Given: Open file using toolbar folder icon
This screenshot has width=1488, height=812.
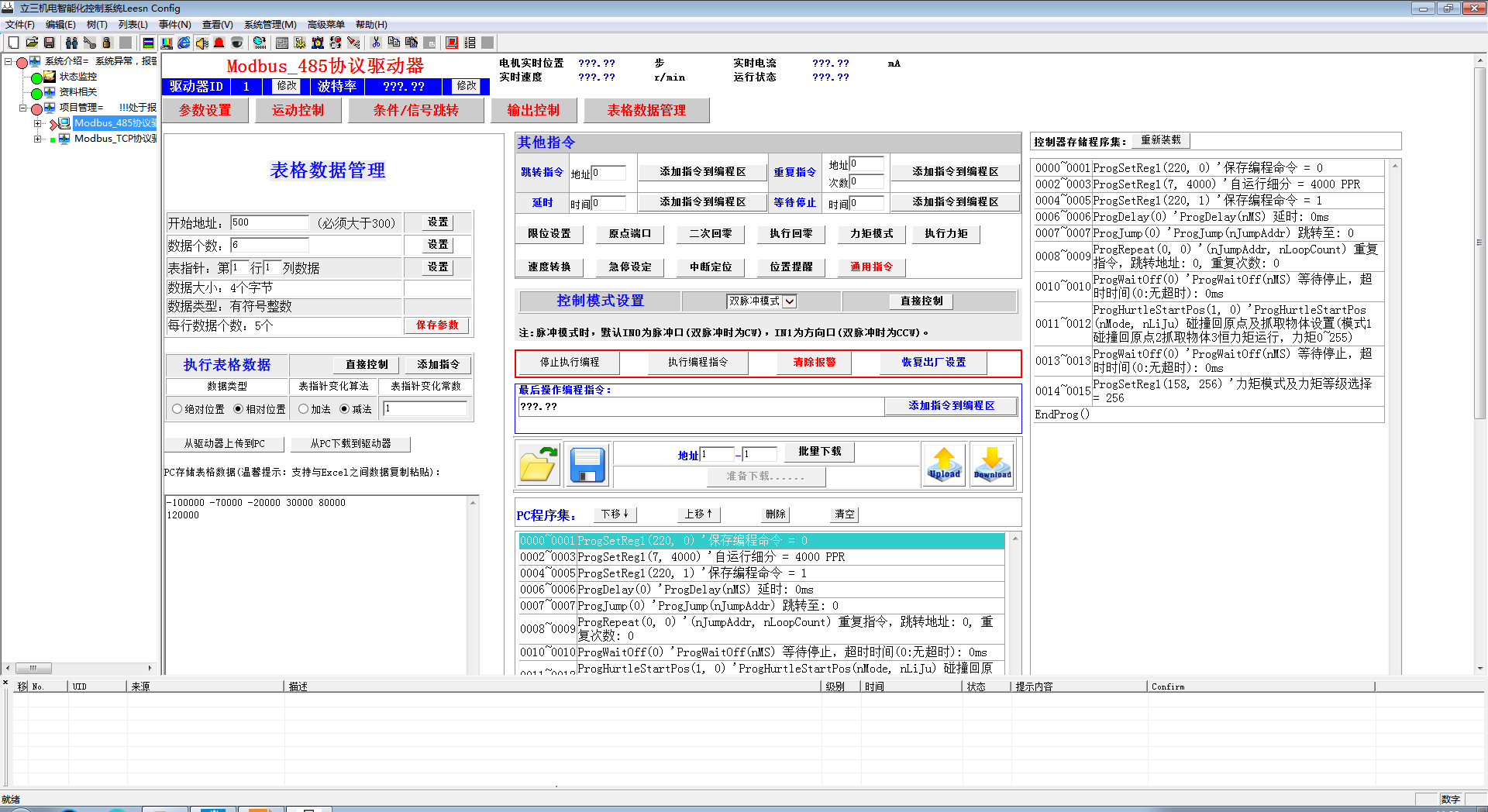Looking at the screenshot, I should pos(32,43).
